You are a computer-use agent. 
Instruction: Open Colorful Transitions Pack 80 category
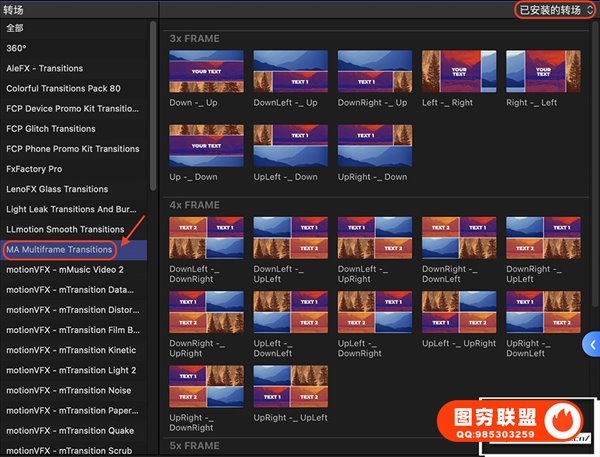point(67,88)
